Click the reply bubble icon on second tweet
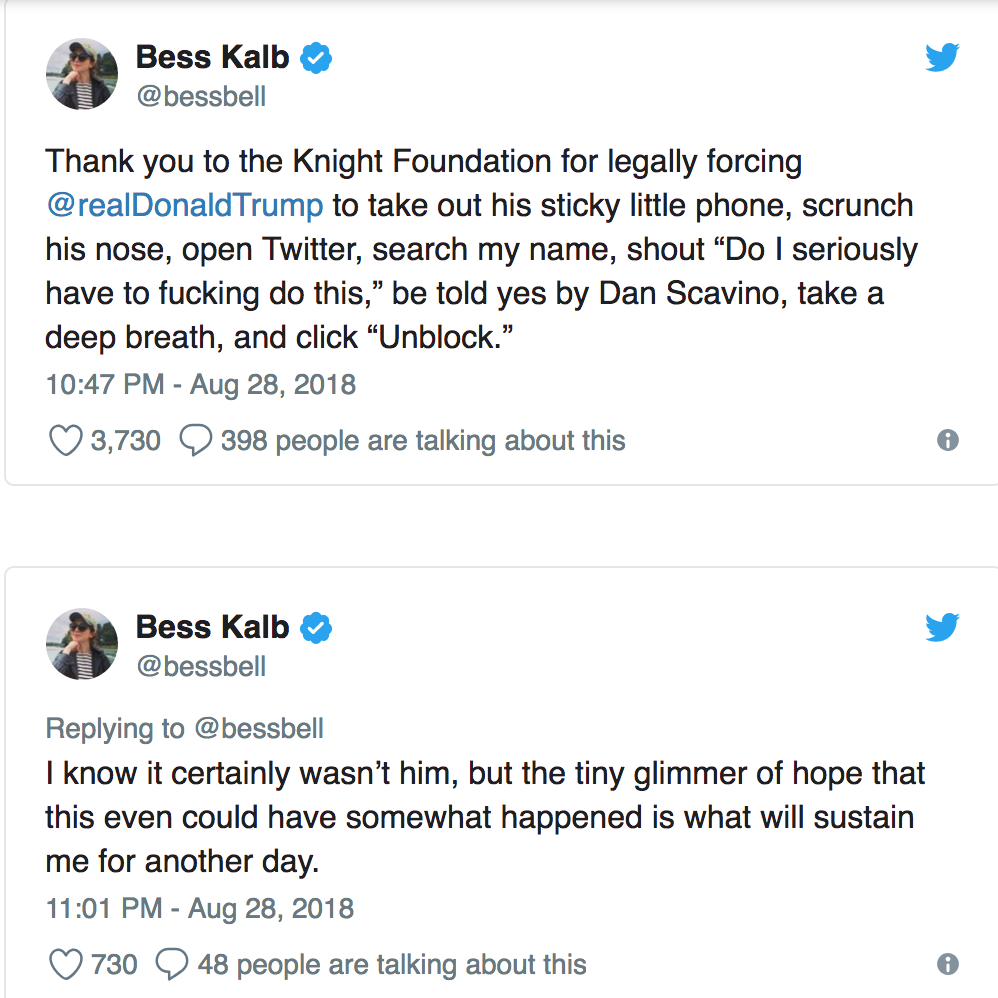This screenshot has height=998, width=998. click(x=173, y=964)
